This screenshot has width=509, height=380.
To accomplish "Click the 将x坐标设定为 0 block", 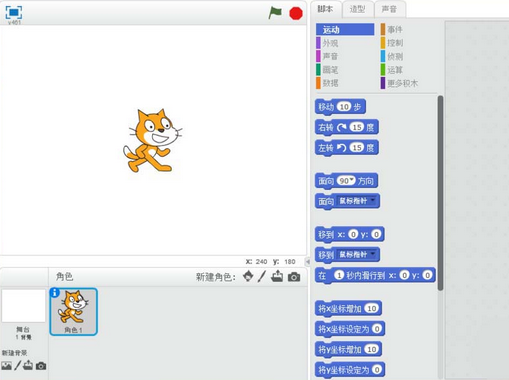I will click(350, 329).
